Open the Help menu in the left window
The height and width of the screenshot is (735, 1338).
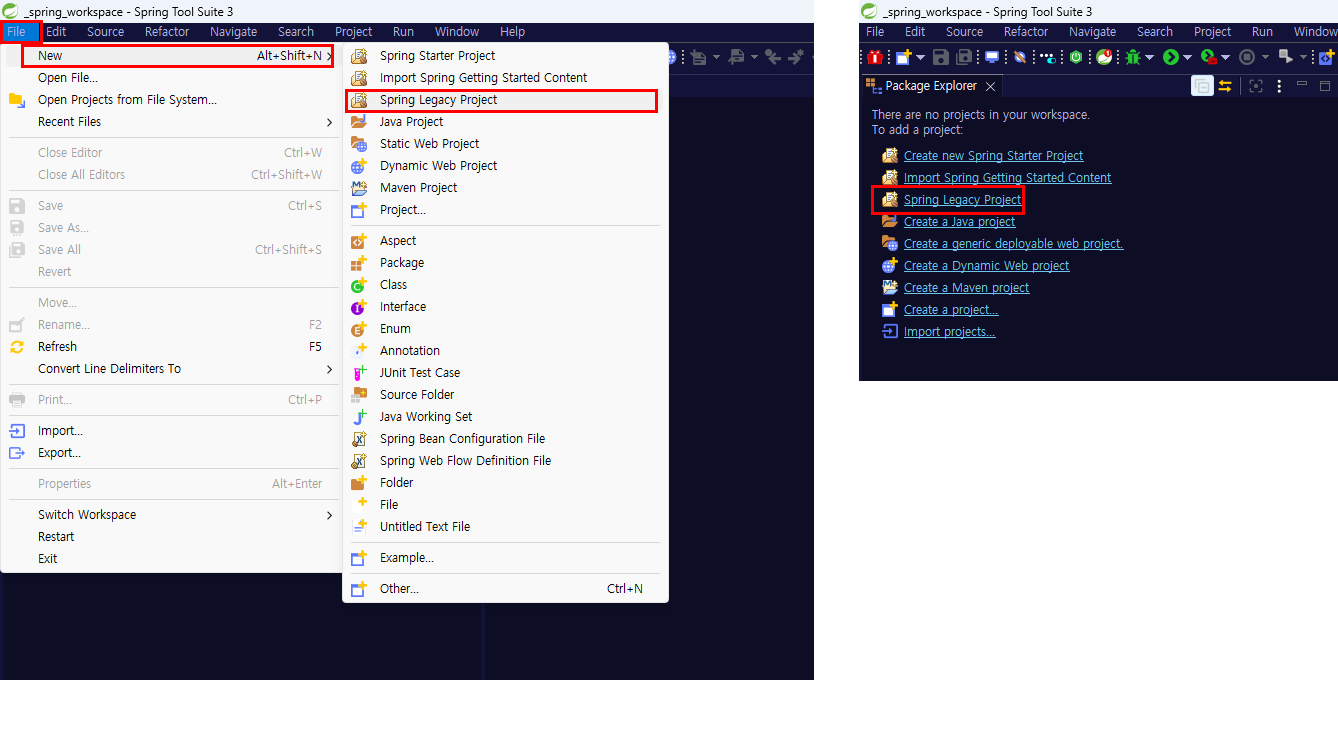pyautogui.click(x=512, y=32)
